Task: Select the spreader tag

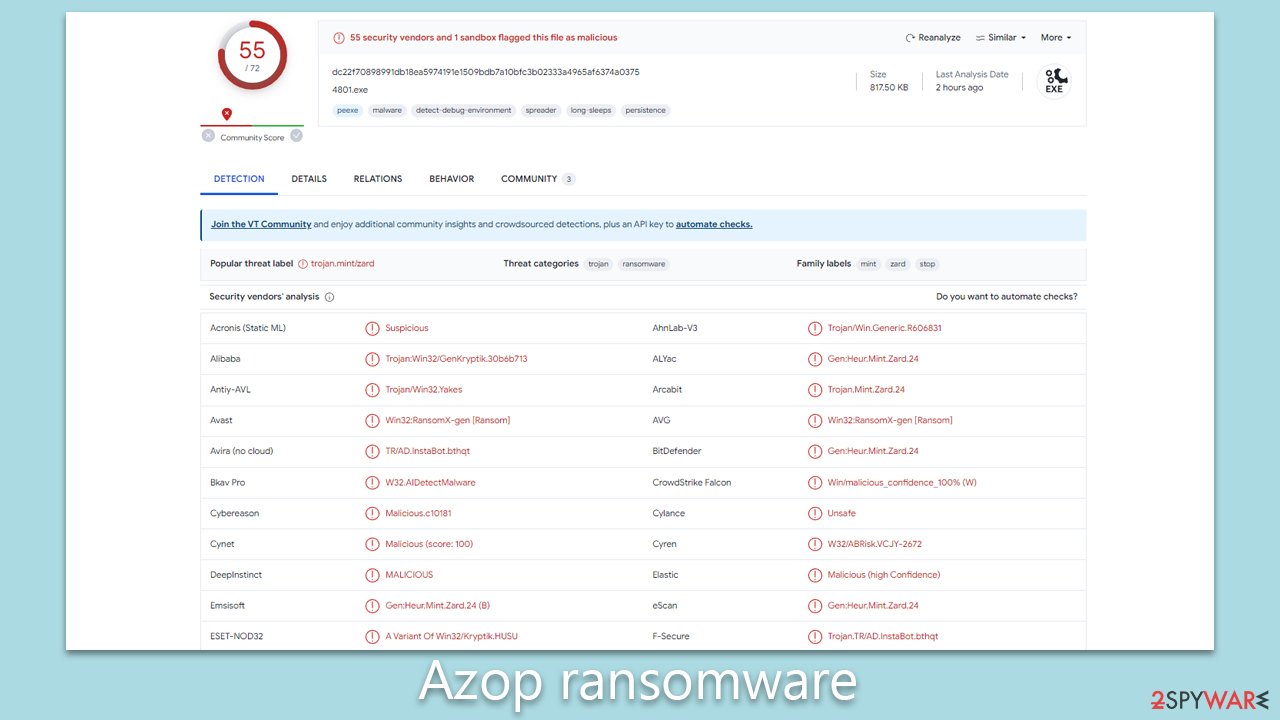Action: (541, 111)
